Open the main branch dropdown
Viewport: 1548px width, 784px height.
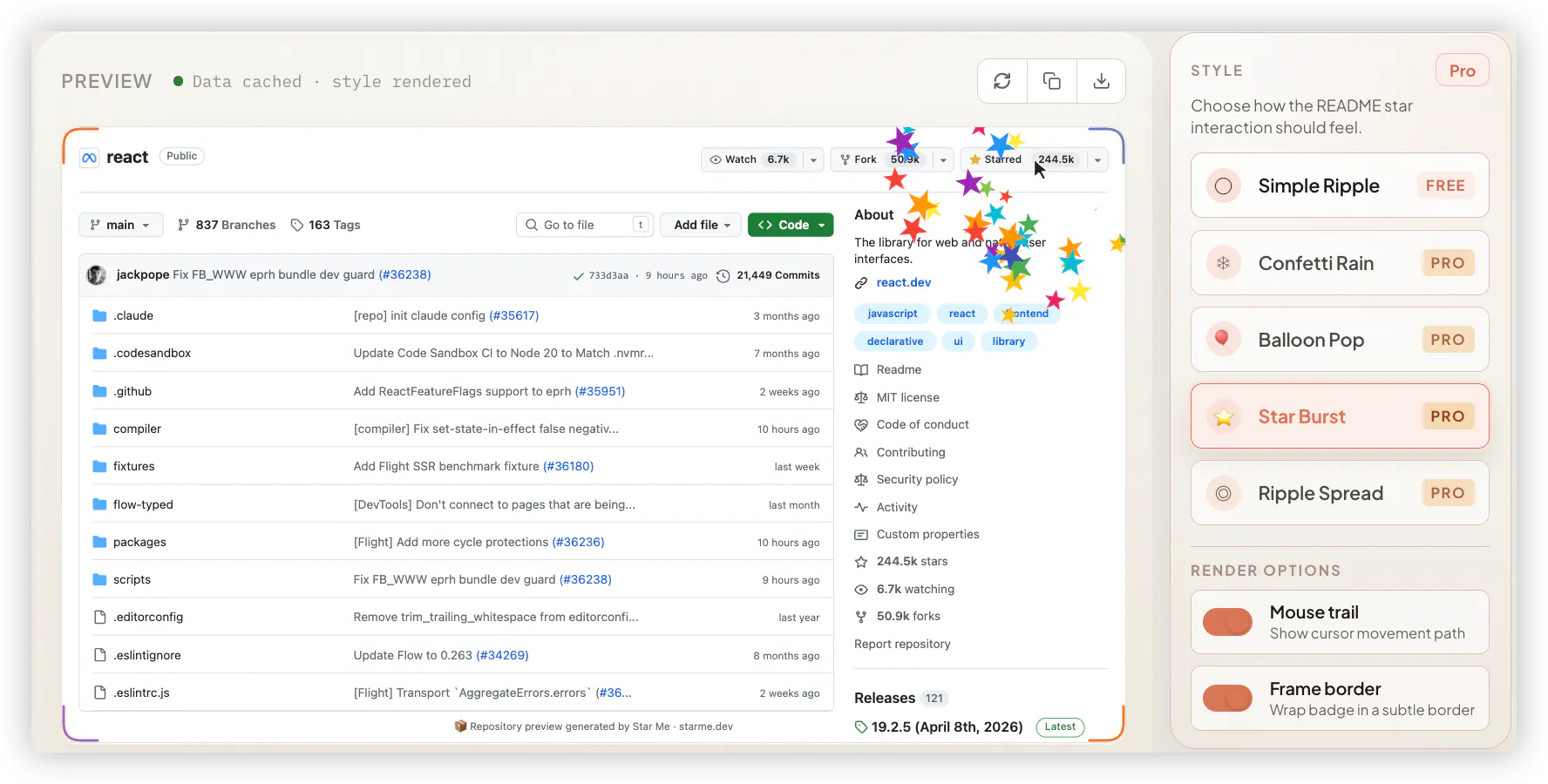(120, 225)
